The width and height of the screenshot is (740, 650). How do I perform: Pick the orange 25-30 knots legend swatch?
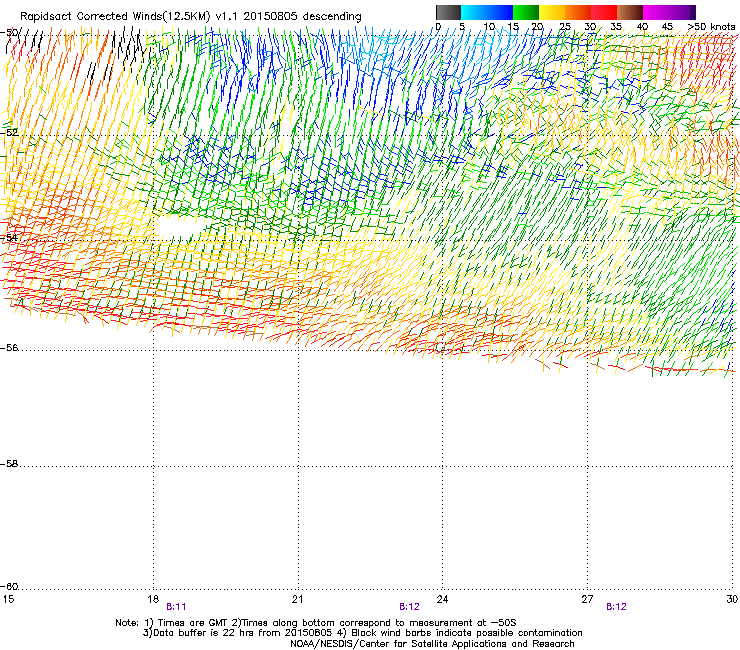pos(578,12)
